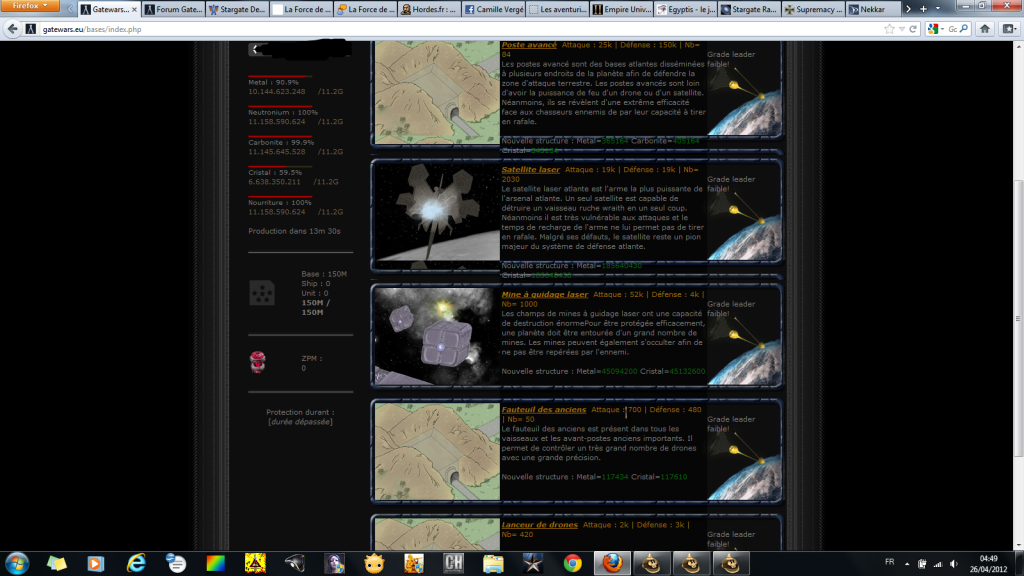1024x576 pixels.
Task: Launch Internet Explorer from the taskbar
Action: pos(135,563)
